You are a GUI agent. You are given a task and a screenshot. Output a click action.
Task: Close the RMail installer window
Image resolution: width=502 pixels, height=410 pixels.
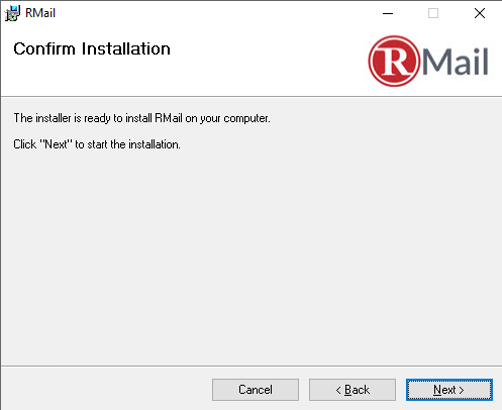point(480,13)
